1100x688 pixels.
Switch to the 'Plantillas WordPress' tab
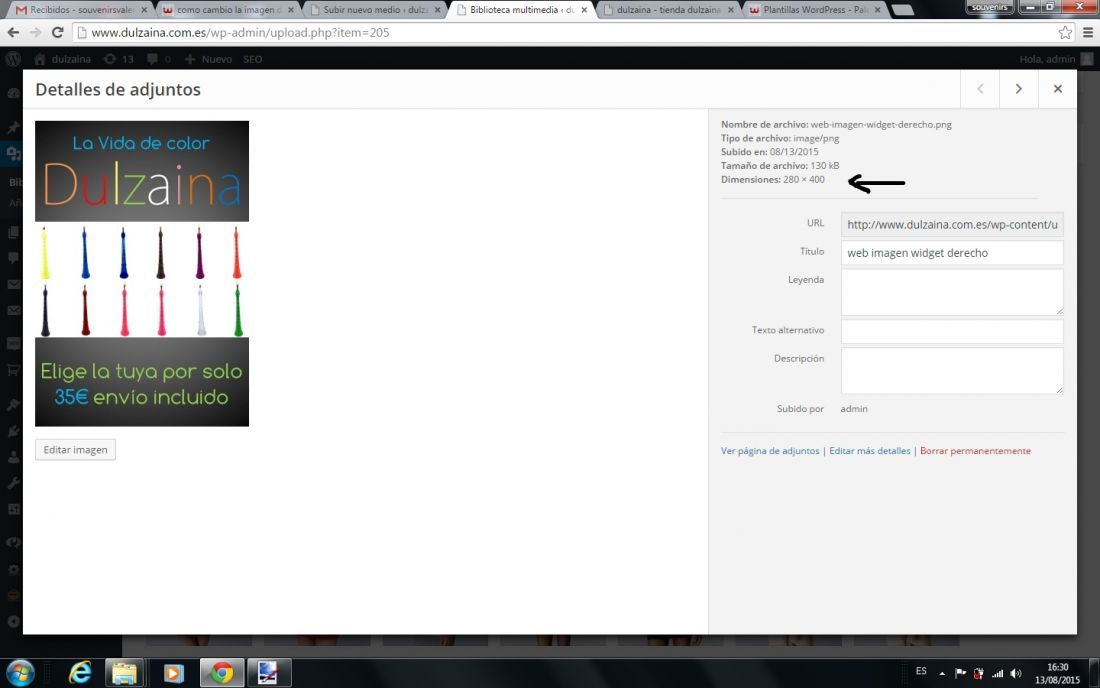[x=814, y=10]
